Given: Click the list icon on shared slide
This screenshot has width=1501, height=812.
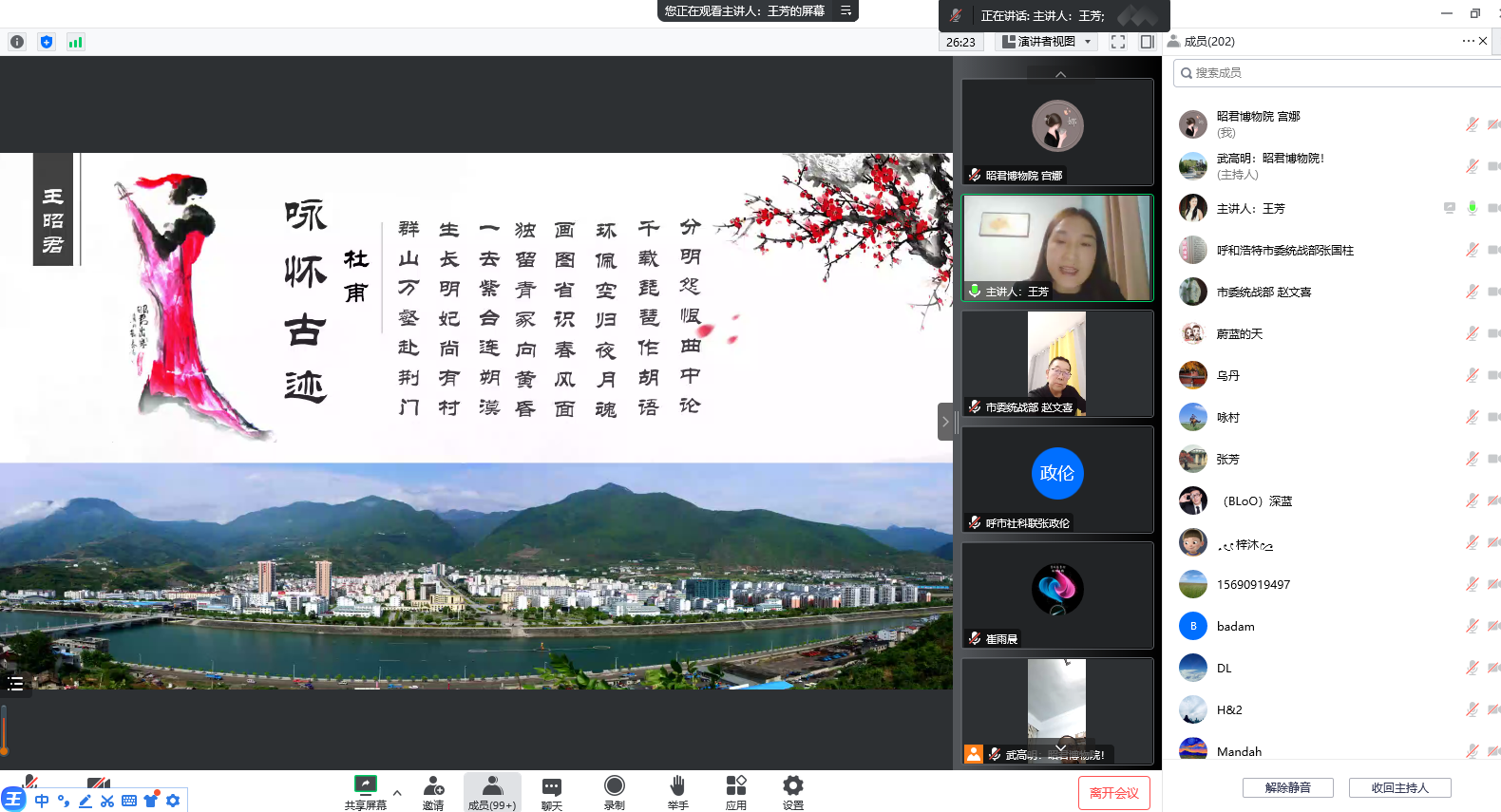Looking at the screenshot, I should coord(15,684).
